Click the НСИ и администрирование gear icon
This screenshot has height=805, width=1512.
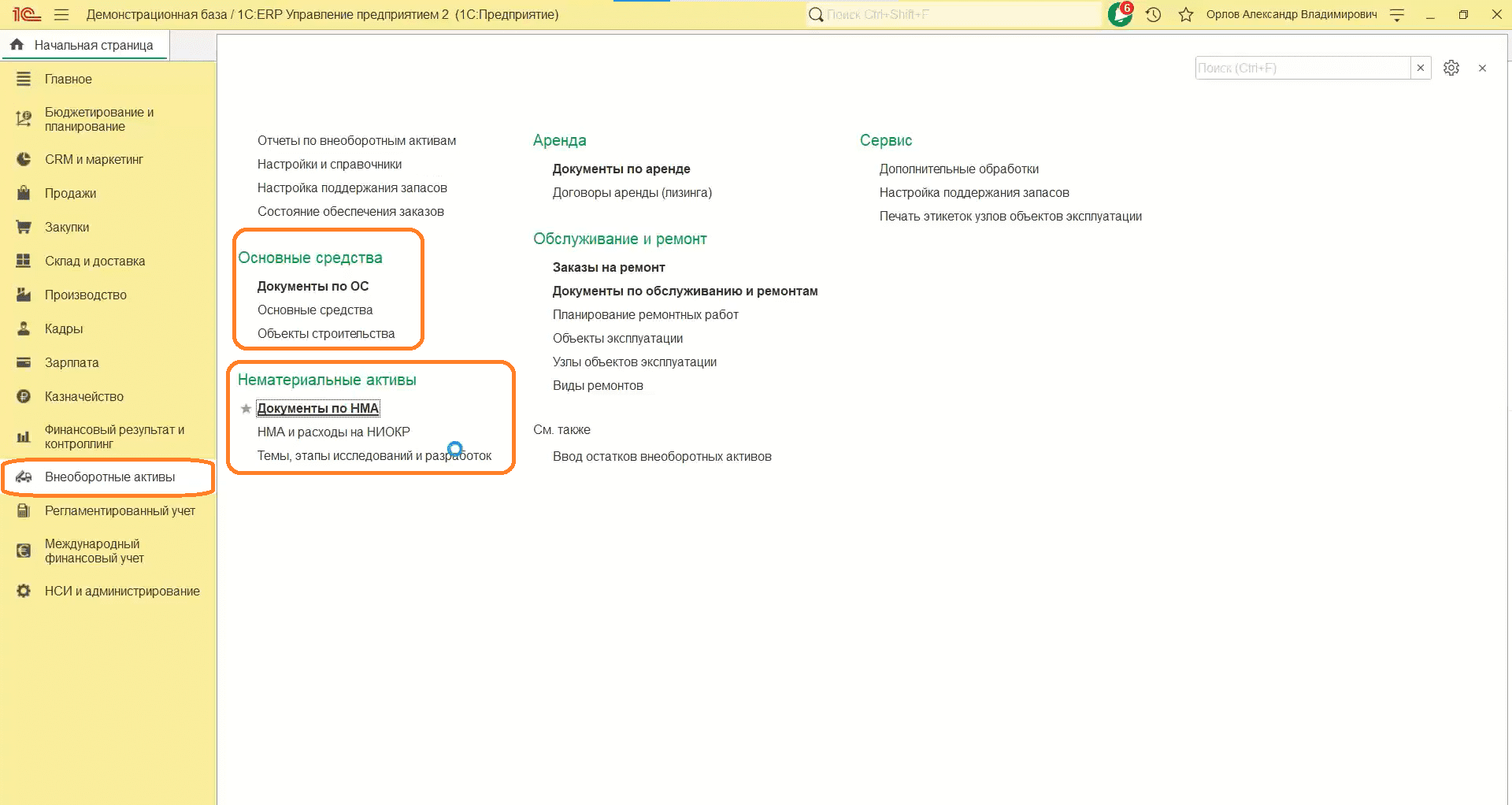[24, 591]
